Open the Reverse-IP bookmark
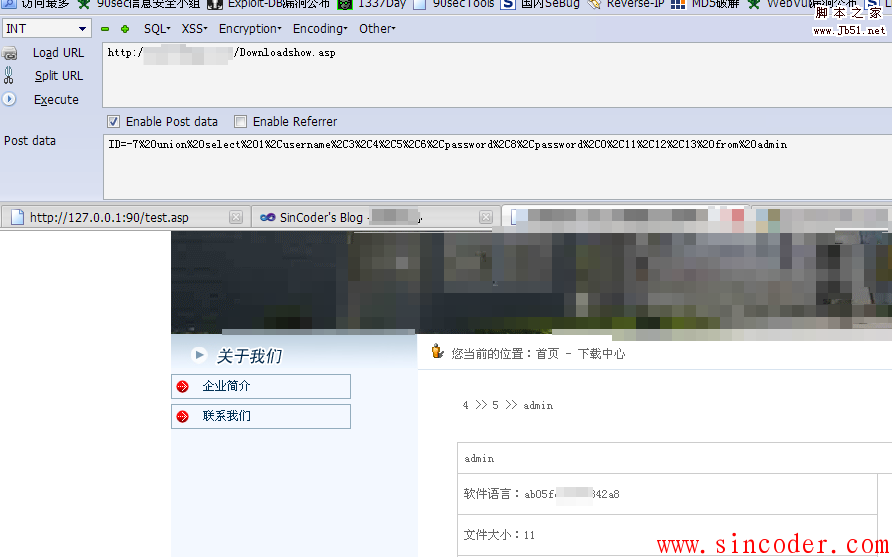This screenshot has width=892, height=557. (626, 5)
